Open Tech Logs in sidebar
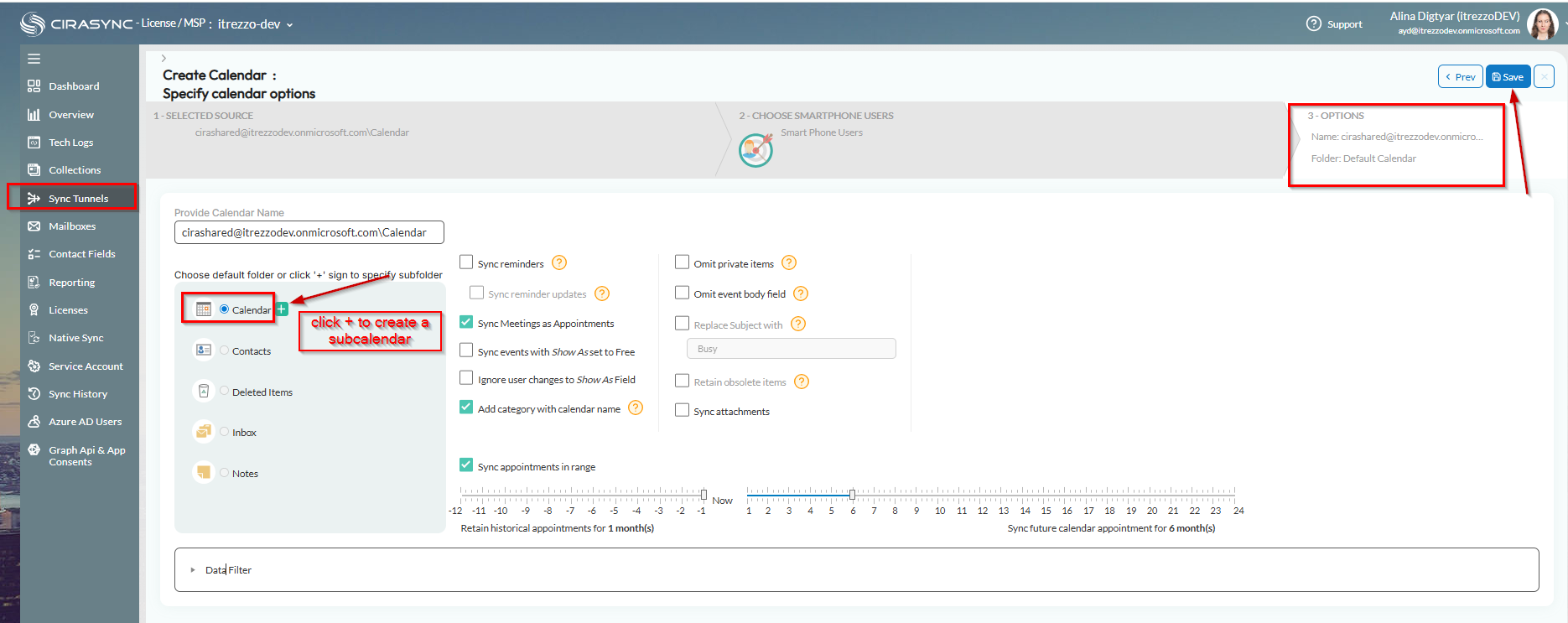 (70, 143)
